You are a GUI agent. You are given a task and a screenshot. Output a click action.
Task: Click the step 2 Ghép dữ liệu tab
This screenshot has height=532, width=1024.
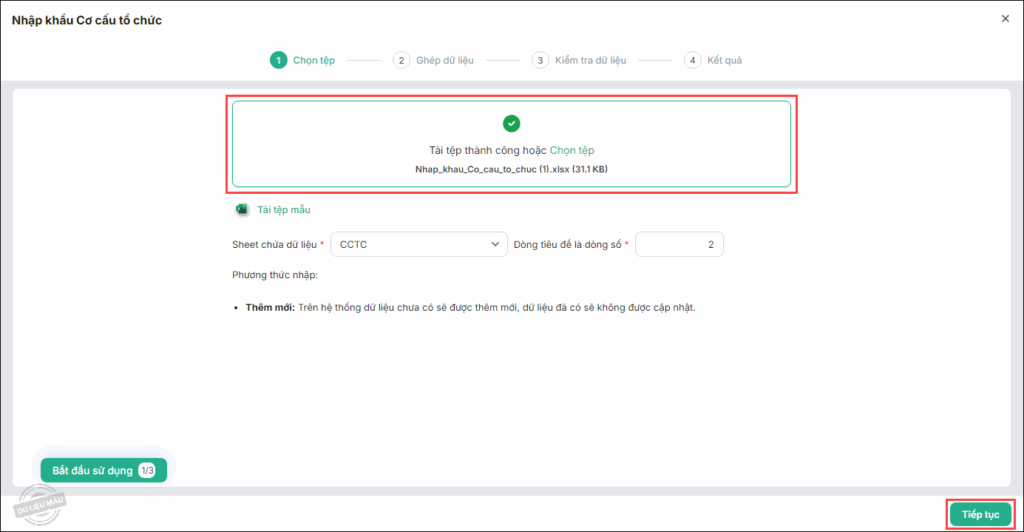coord(433,60)
